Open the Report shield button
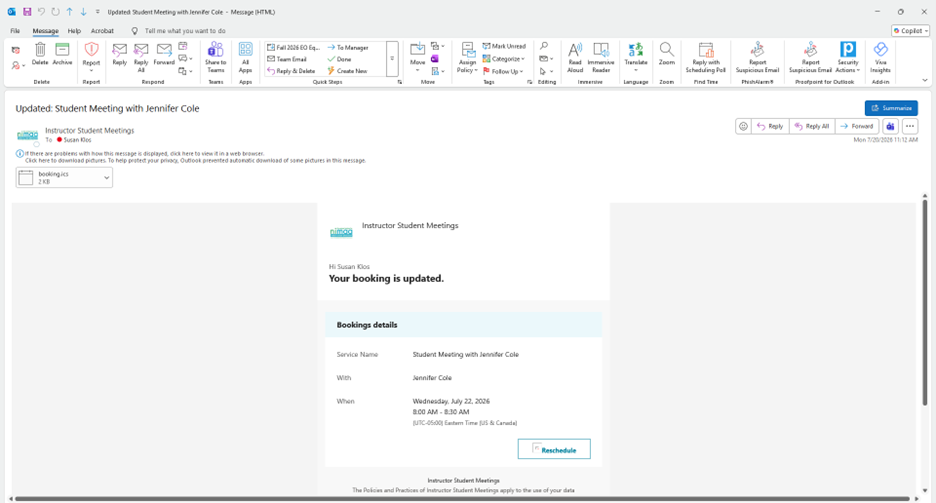The width and height of the screenshot is (936, 503). [91, 56]
